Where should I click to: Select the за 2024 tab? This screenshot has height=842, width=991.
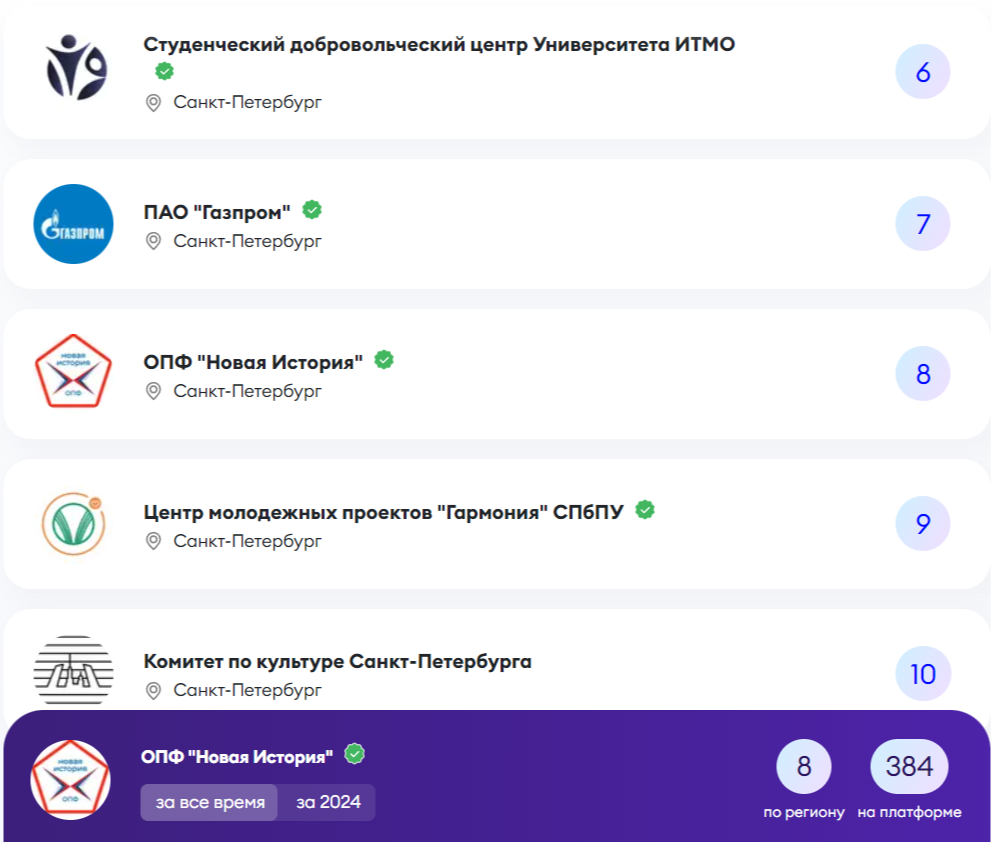[326, 802]
